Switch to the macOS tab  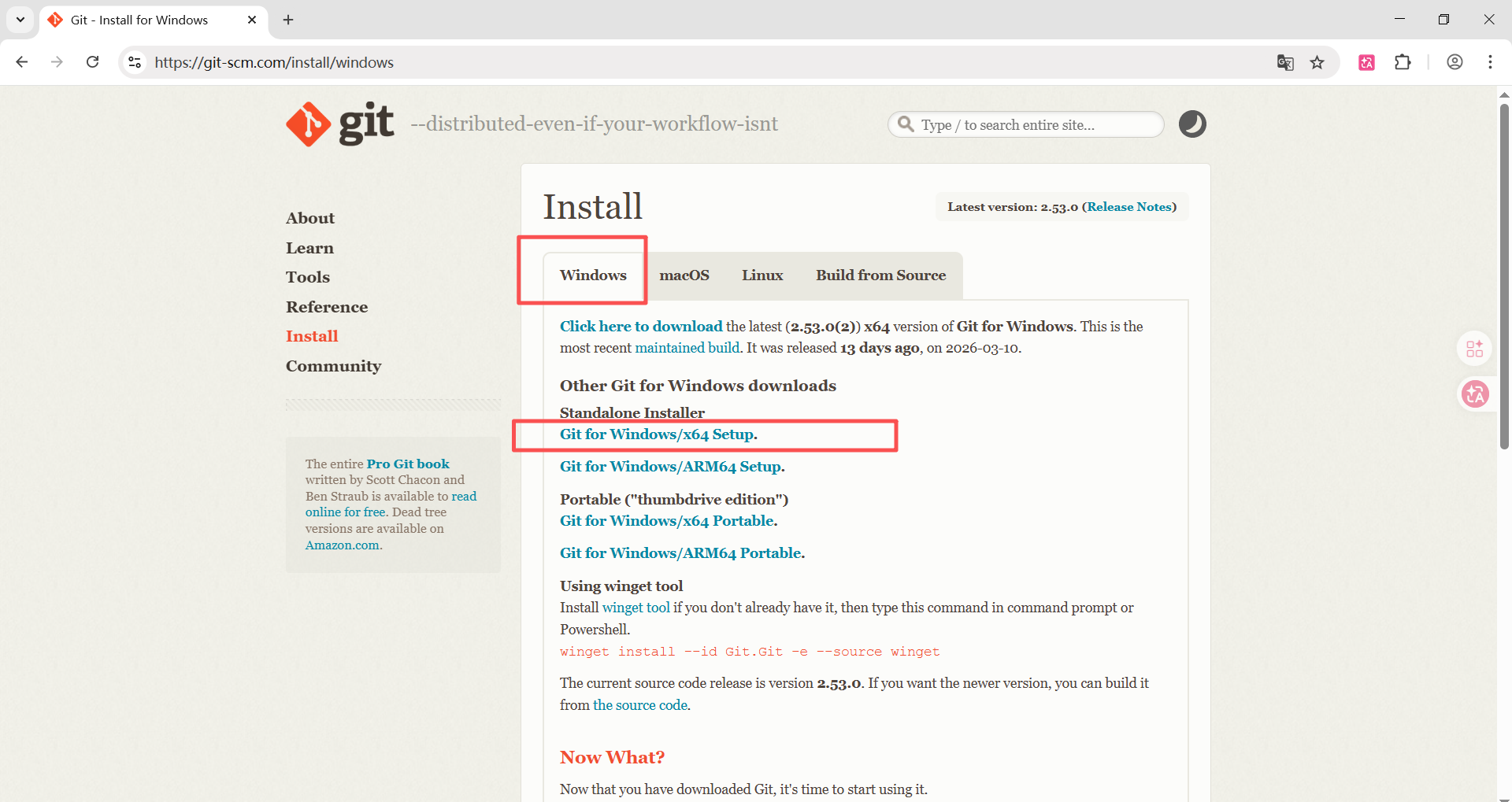pyautogui.click(x=684, y=275)
